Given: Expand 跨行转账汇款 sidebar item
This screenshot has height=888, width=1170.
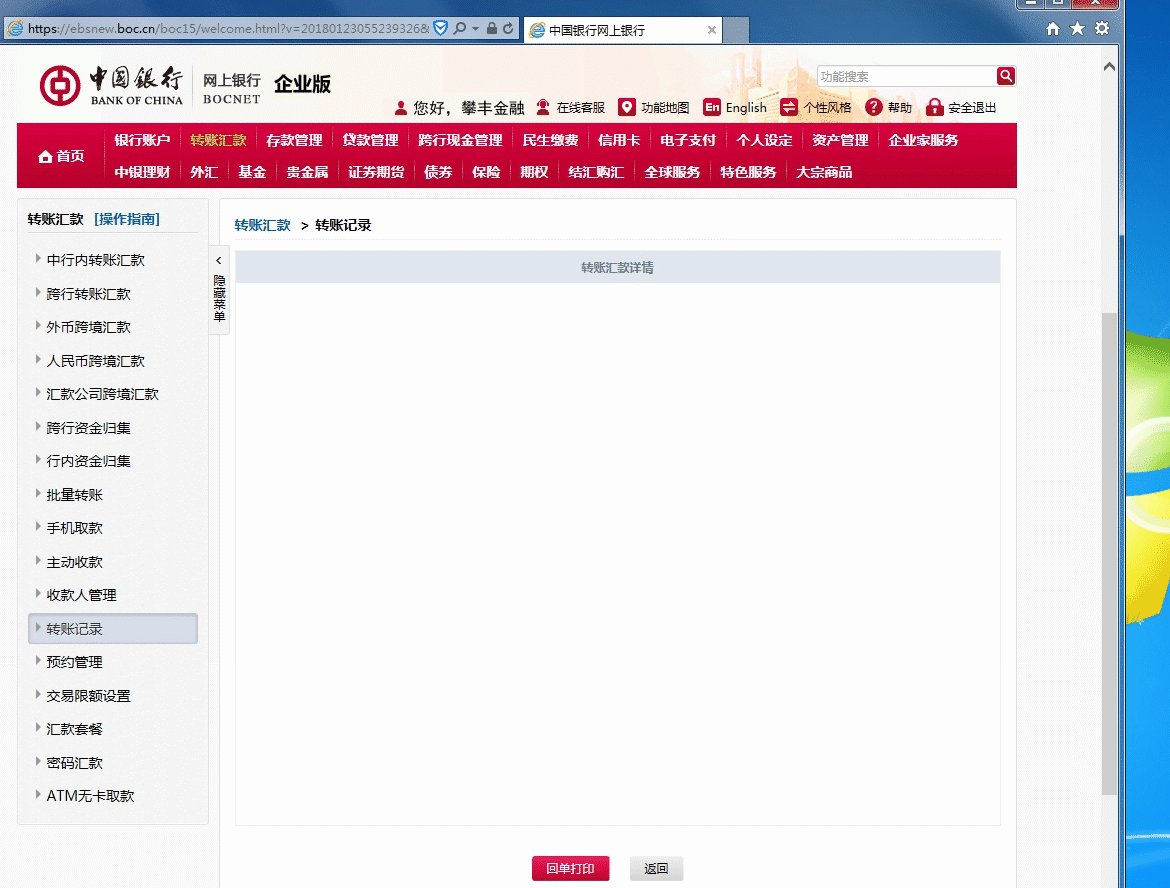Looking at the screenshot, I should (x=88, y=294).
